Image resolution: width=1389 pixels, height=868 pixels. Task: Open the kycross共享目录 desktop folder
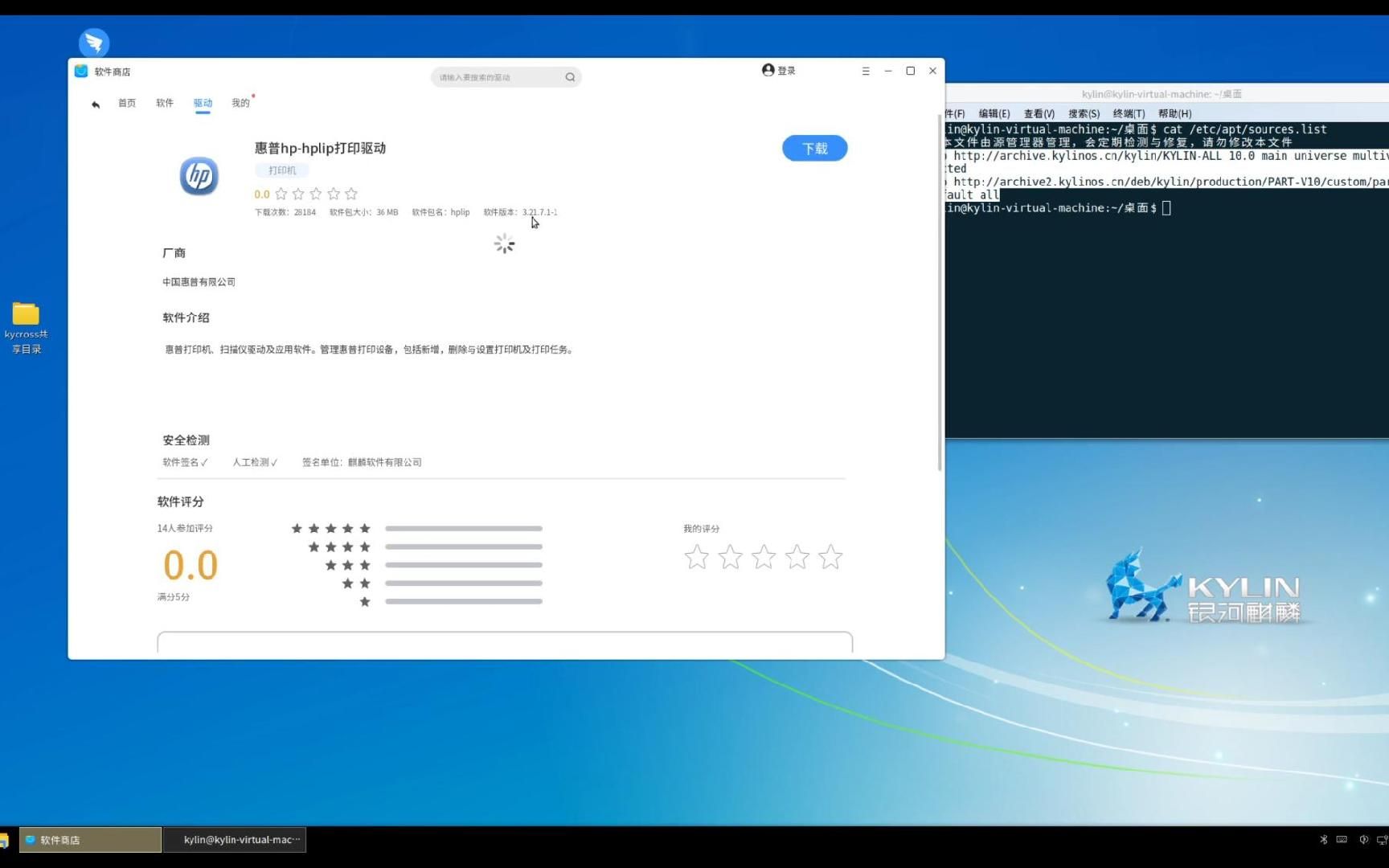pyautogui.click(x=26, y=328)
